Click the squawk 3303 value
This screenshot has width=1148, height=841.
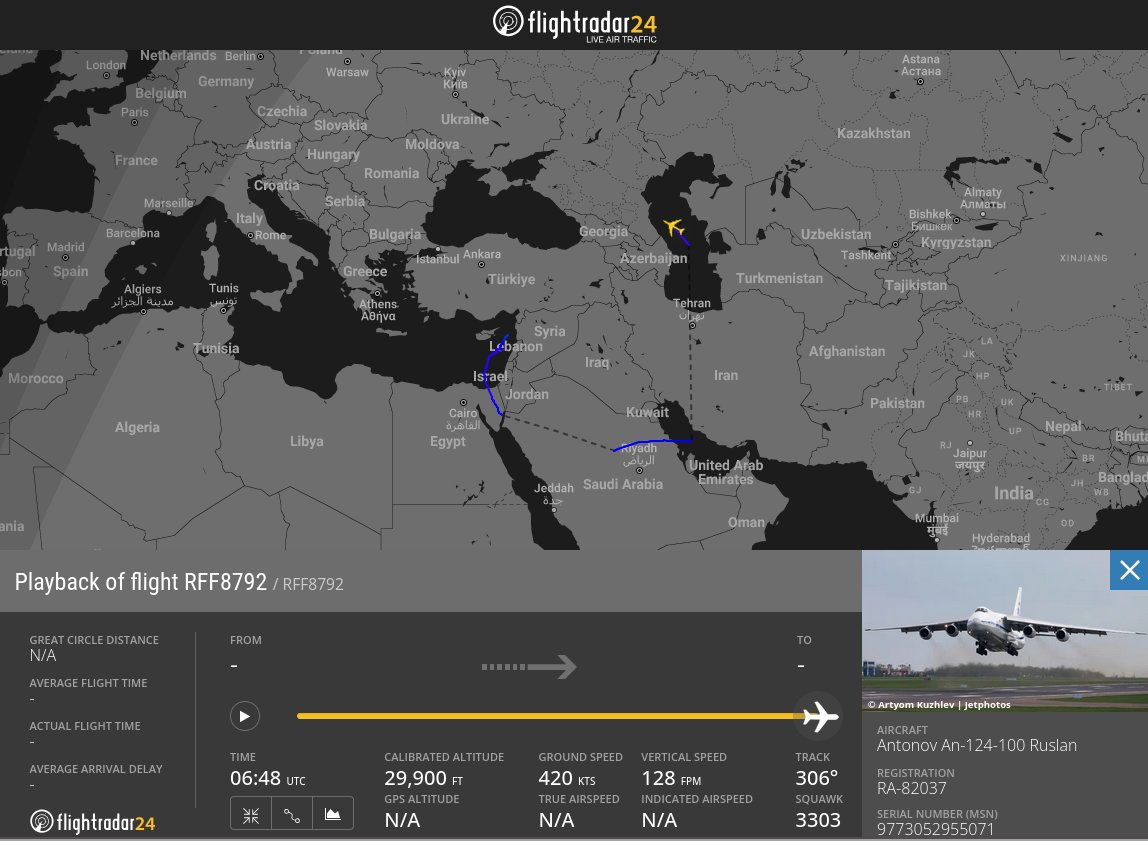(x=818, y=820)
